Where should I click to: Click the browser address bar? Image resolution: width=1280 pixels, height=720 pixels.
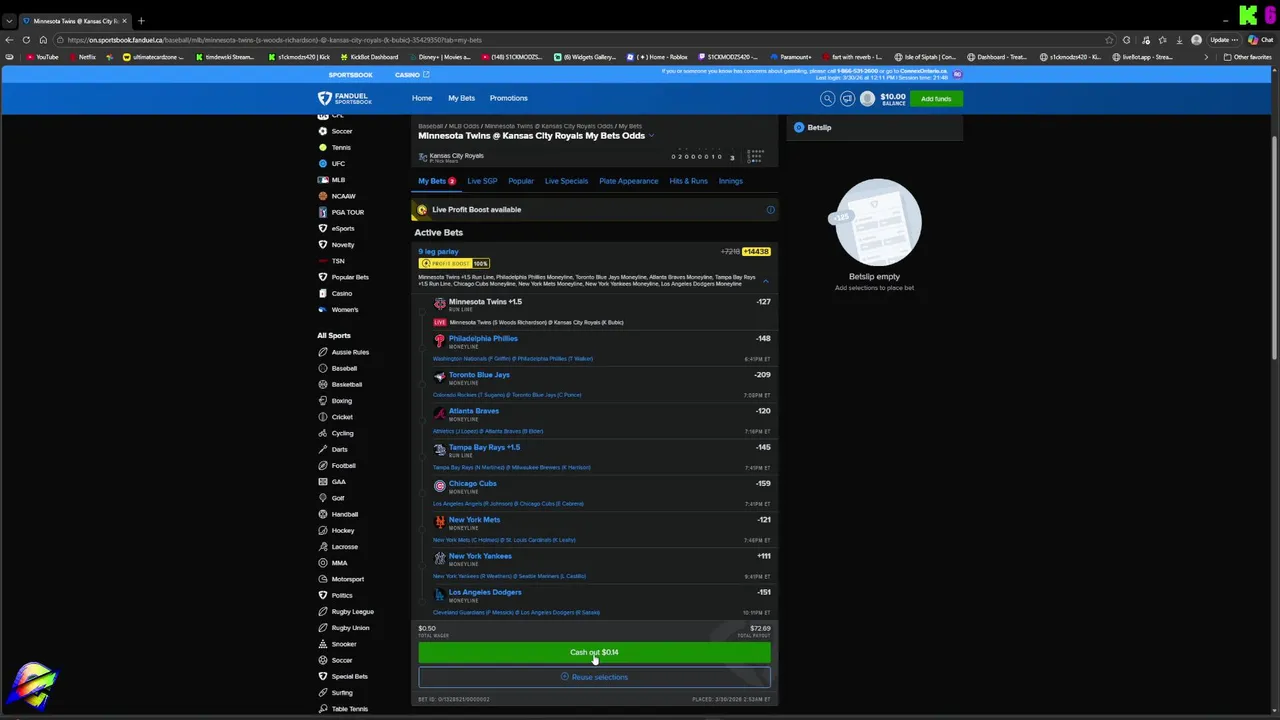click(580, 40)
